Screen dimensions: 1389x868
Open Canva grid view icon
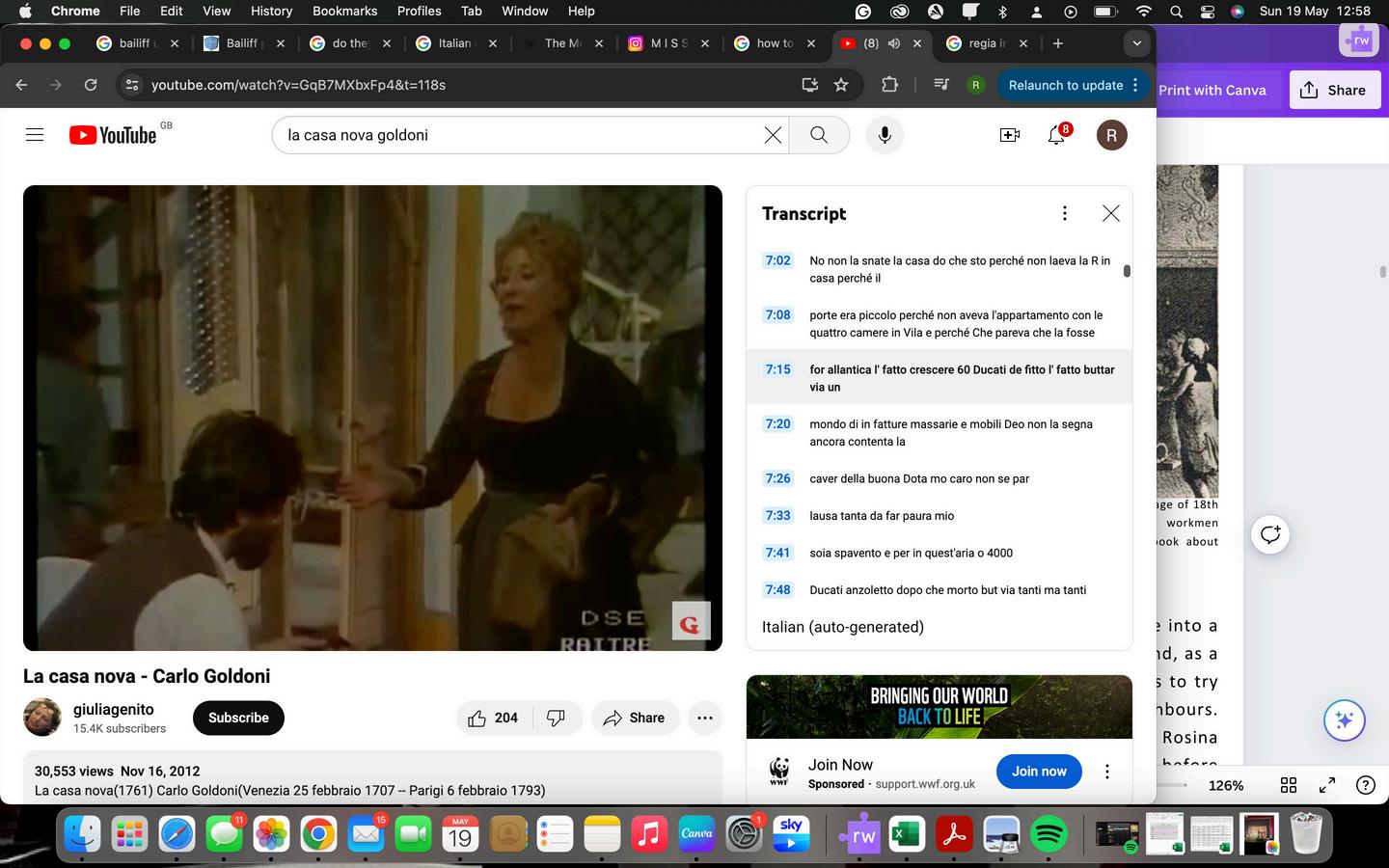pyautogui.click(x=1288, y=785)
